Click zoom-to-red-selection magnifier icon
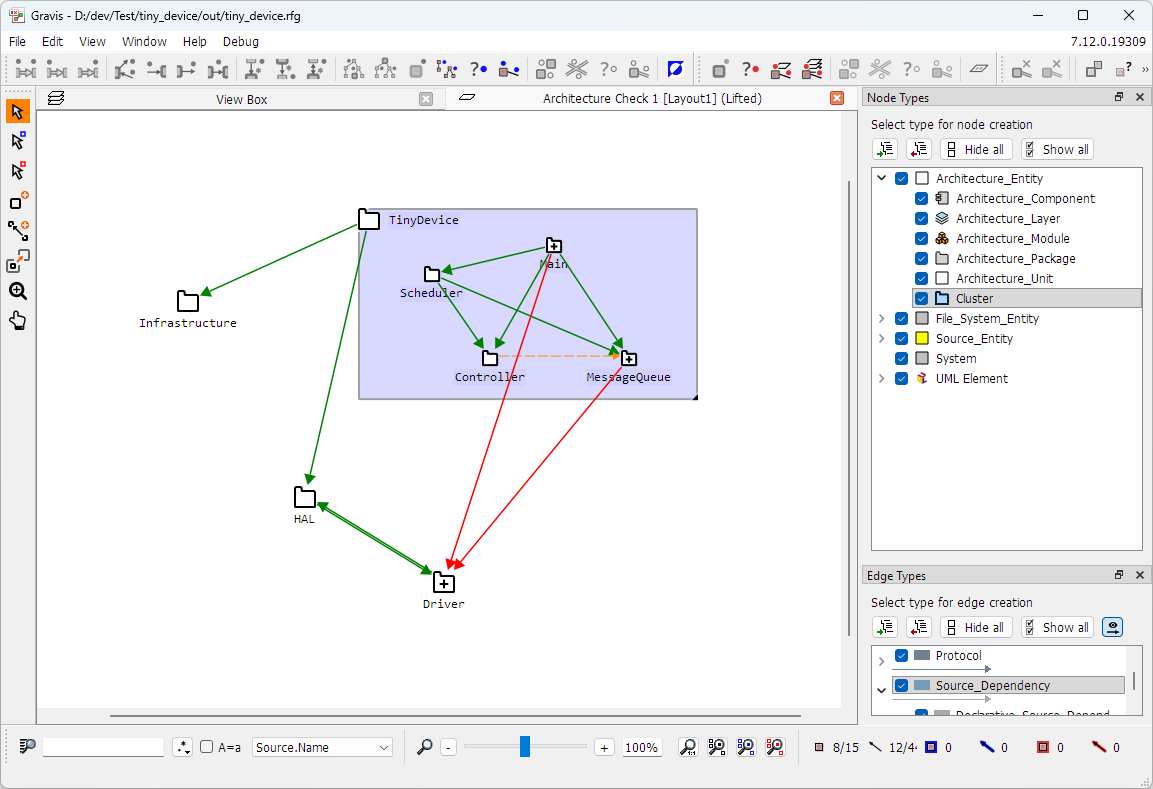Screen dimensions: 1153x789 click(x=775, y=747)
